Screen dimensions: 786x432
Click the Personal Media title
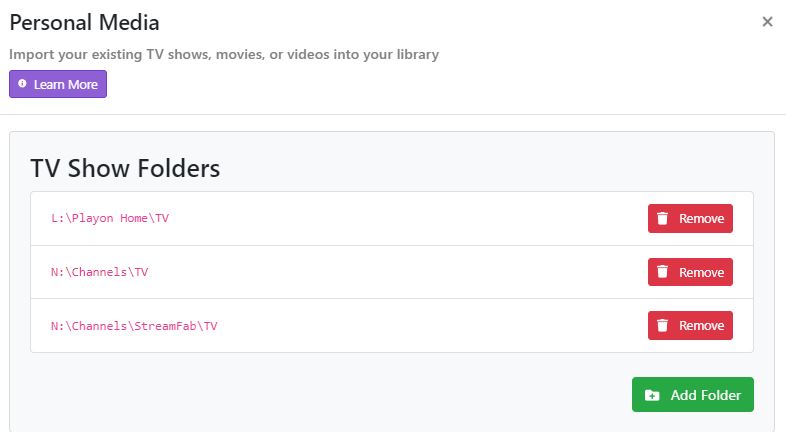(84, 22)
